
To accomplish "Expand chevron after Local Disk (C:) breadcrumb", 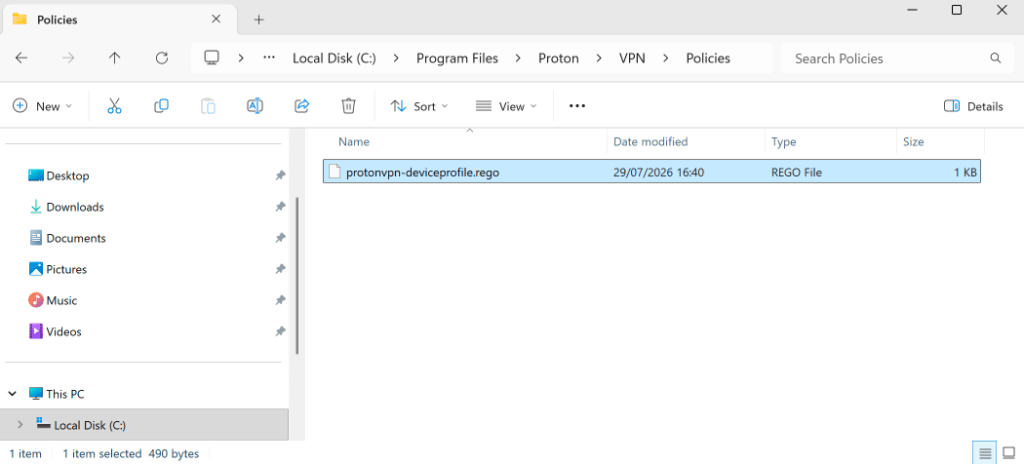I will (396, 58).
